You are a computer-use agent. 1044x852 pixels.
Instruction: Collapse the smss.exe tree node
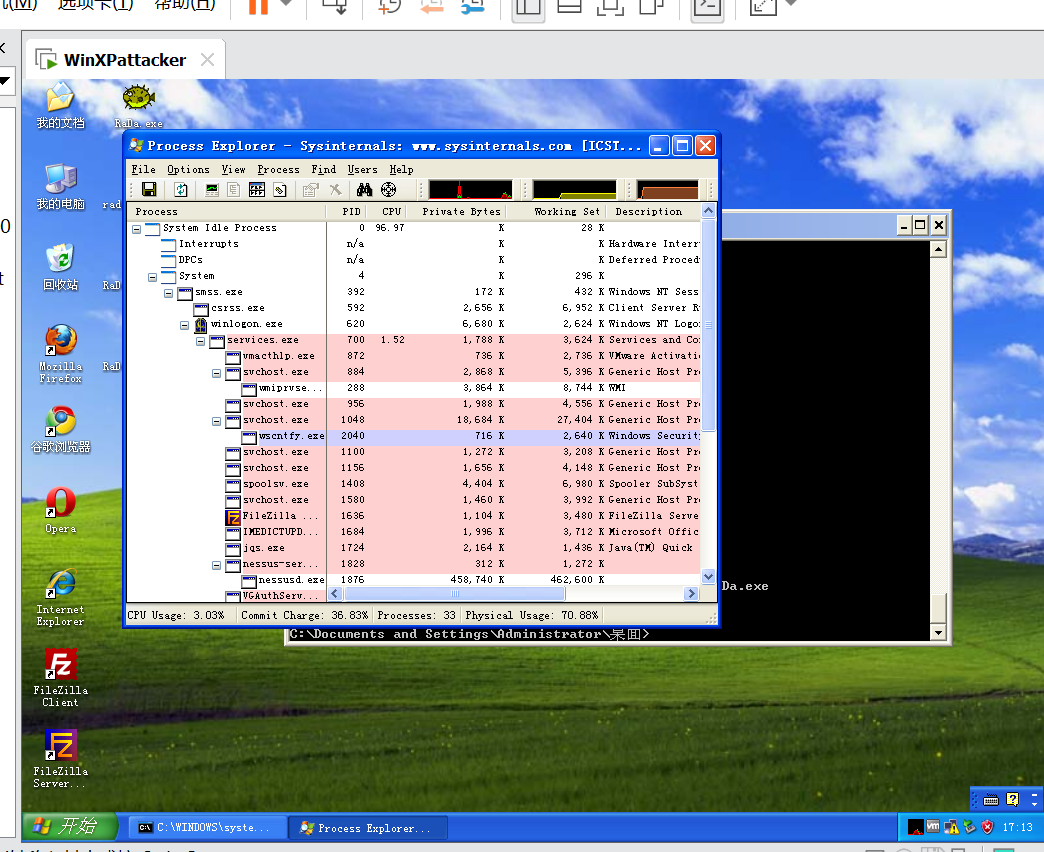pyautogui.click(x=168, y=293)
